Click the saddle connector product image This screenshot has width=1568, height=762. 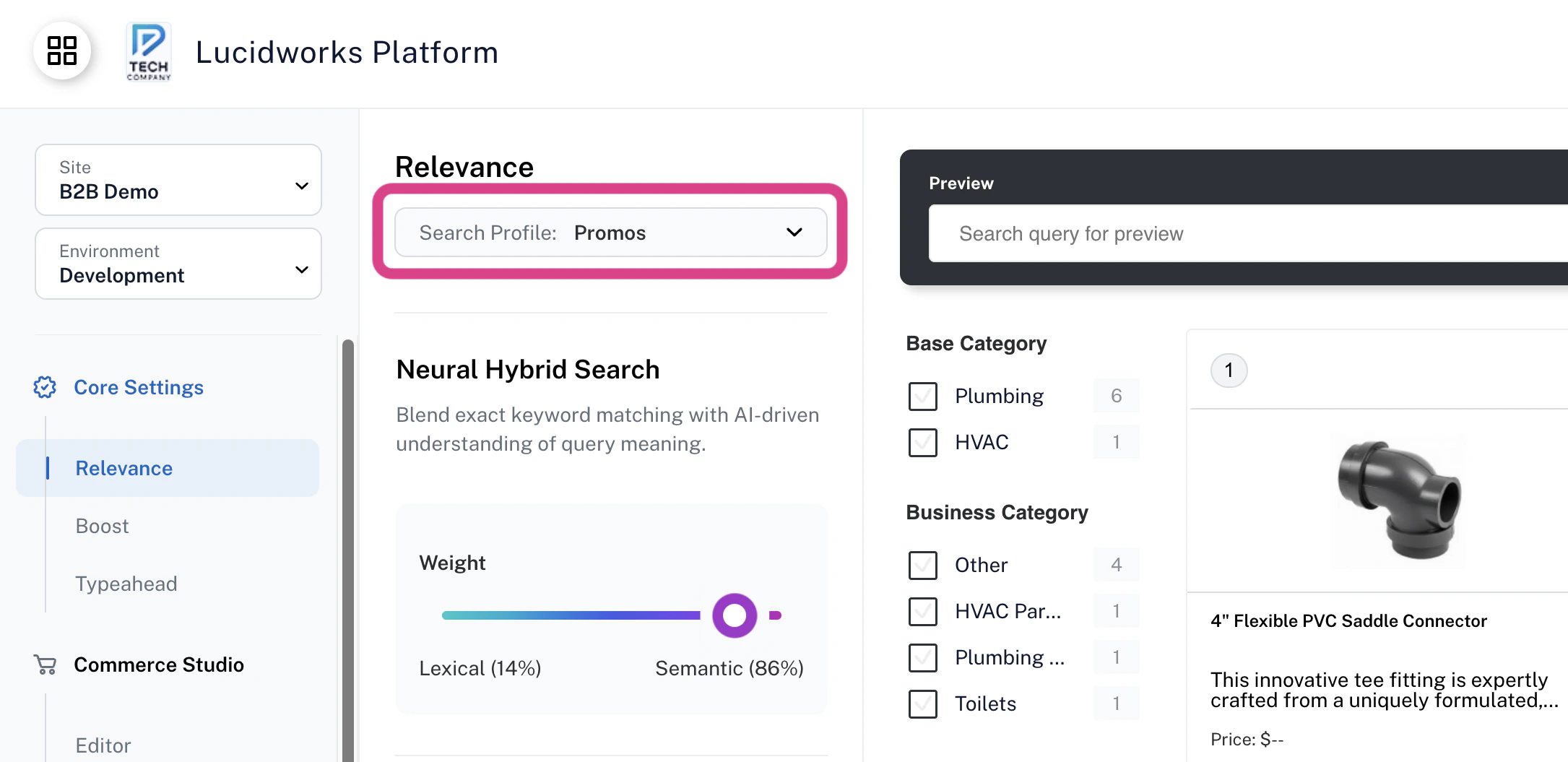[x=1399, y=501]
